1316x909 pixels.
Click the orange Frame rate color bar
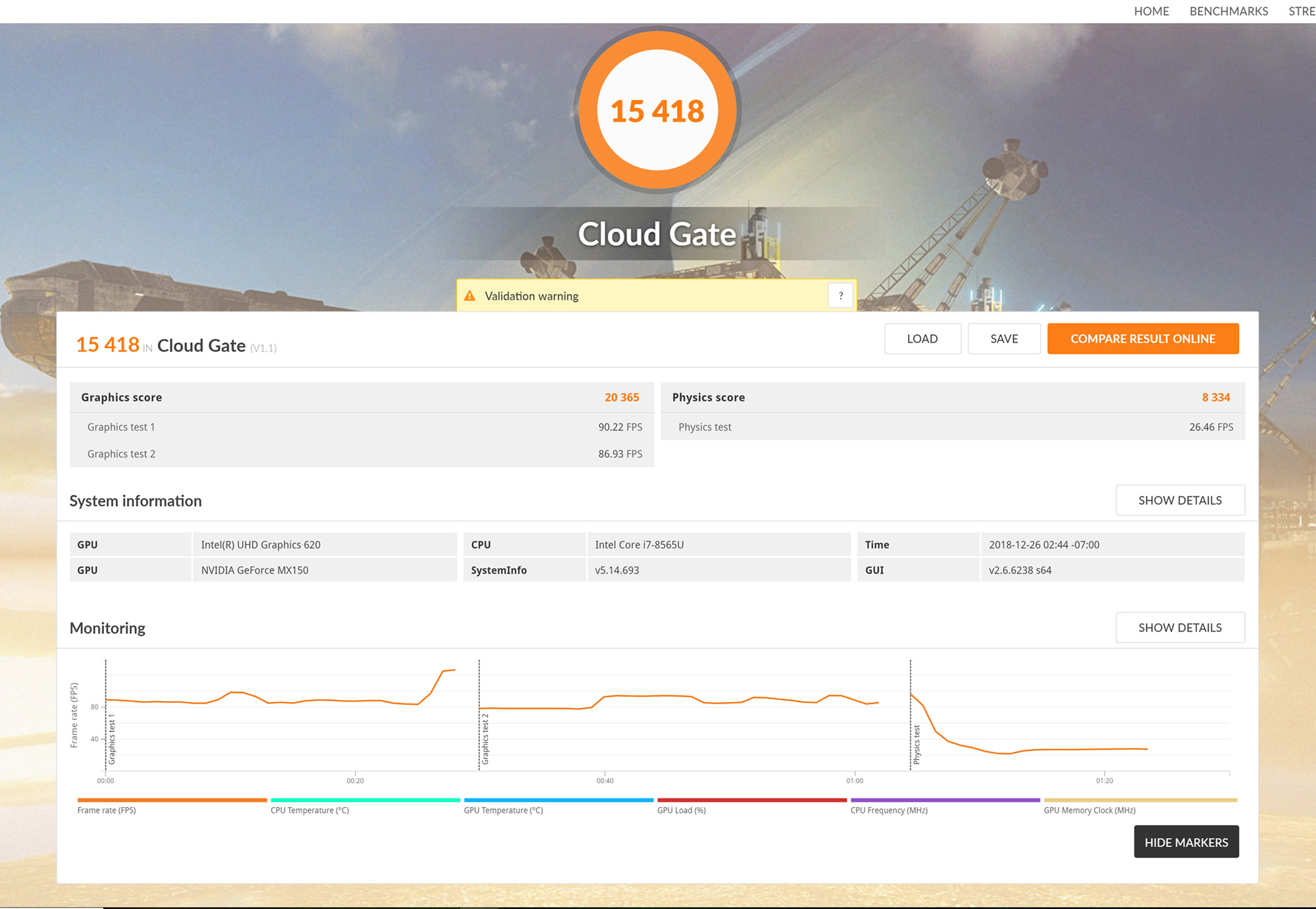tap(172, 800)
